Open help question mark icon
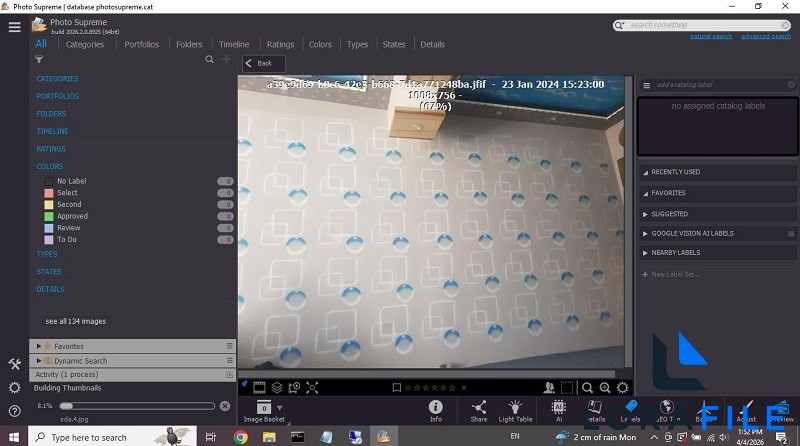The width and height of the screenshot is (800, 446). point(14,411)
